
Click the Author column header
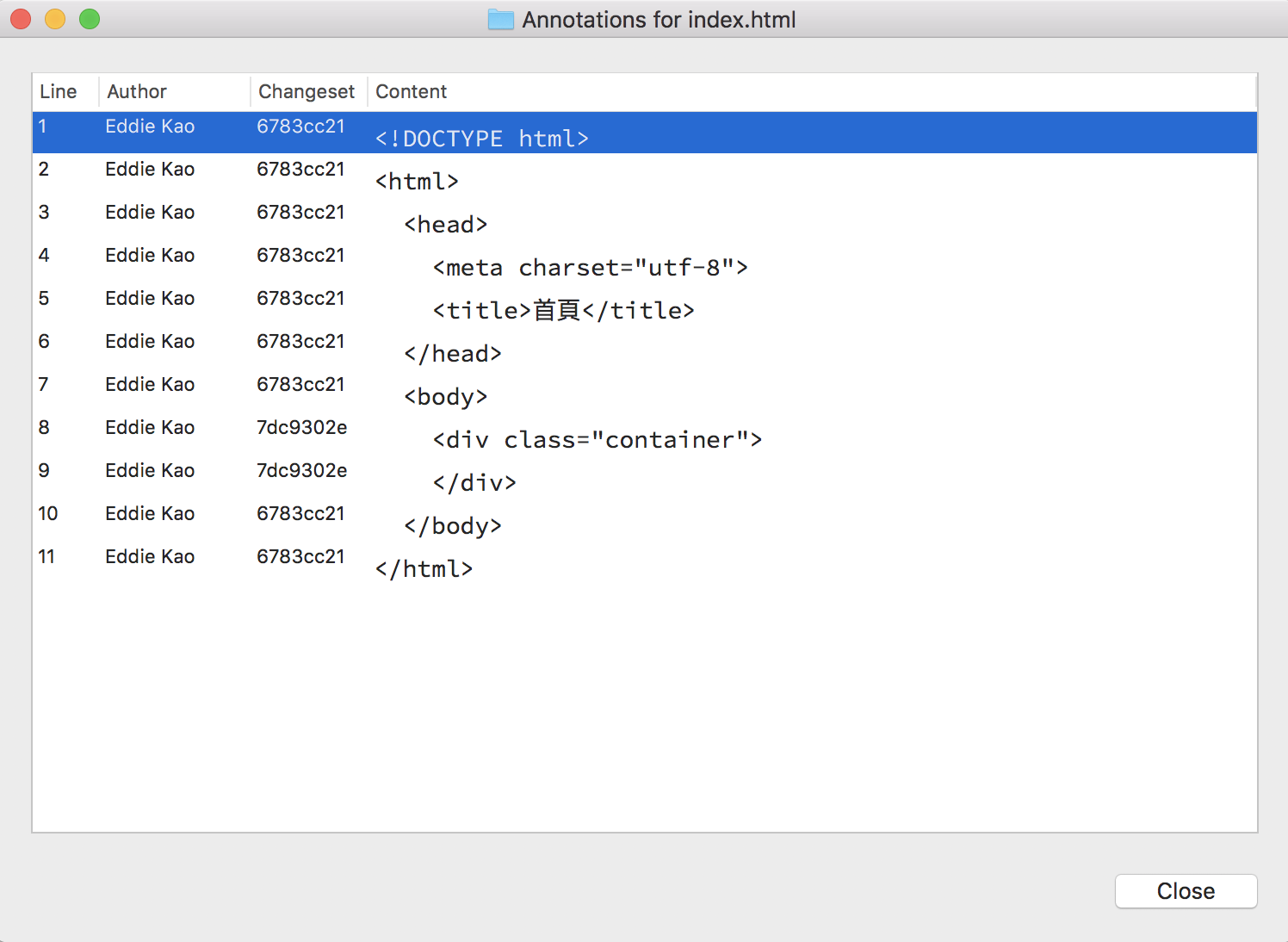[x=137, y=91]
